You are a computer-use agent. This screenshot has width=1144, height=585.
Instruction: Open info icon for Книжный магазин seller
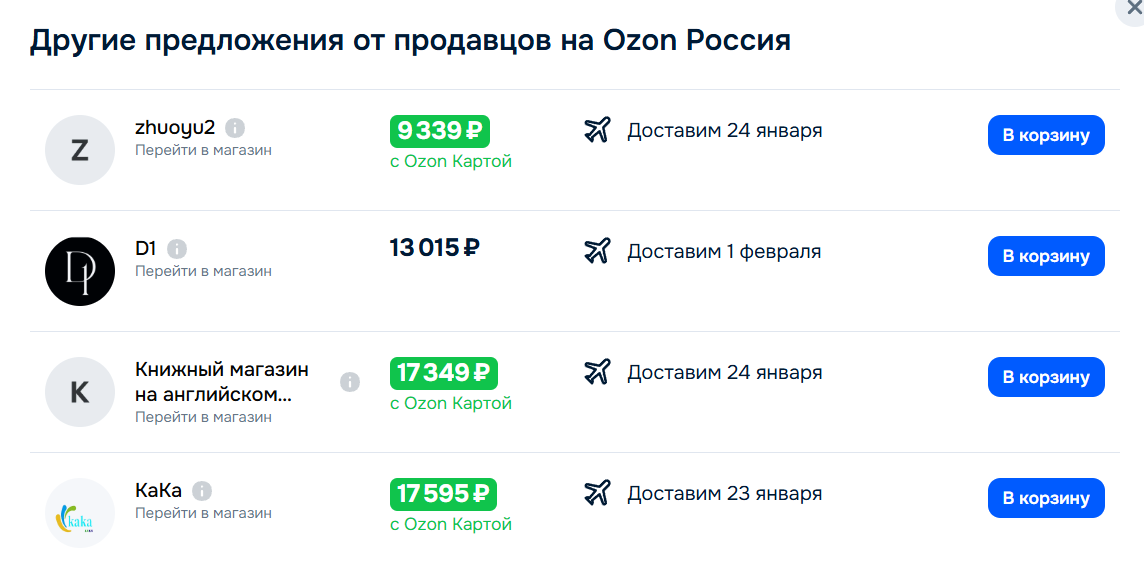pos(350,381)
